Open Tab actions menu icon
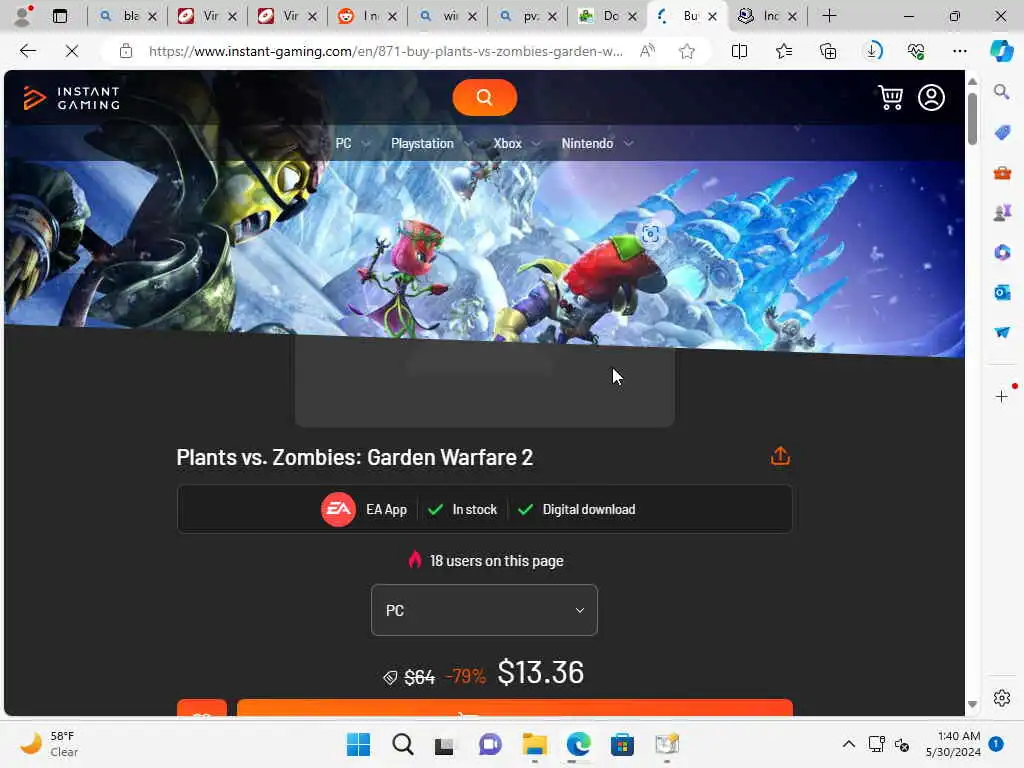Viewport: 1024px width, 768px height. coord(60,16)
